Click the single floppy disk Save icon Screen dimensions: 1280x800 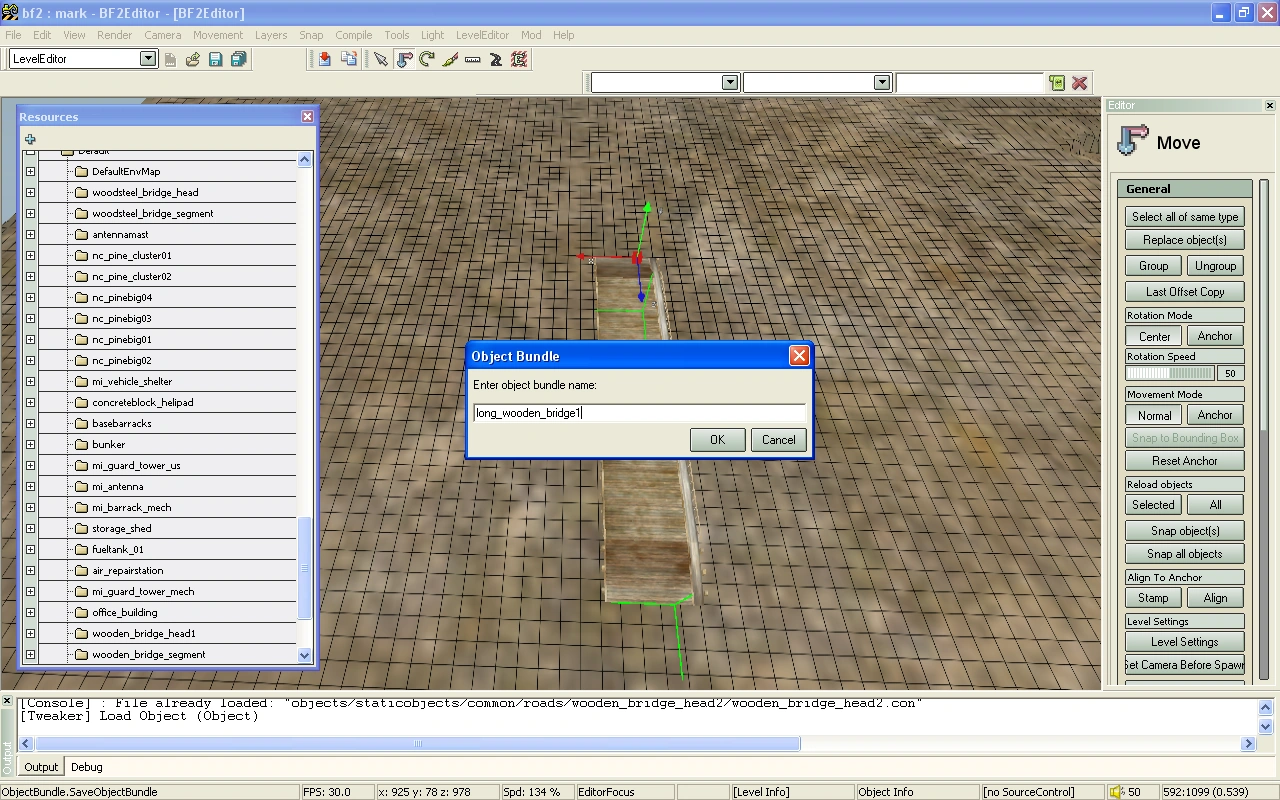pos(215,60)
